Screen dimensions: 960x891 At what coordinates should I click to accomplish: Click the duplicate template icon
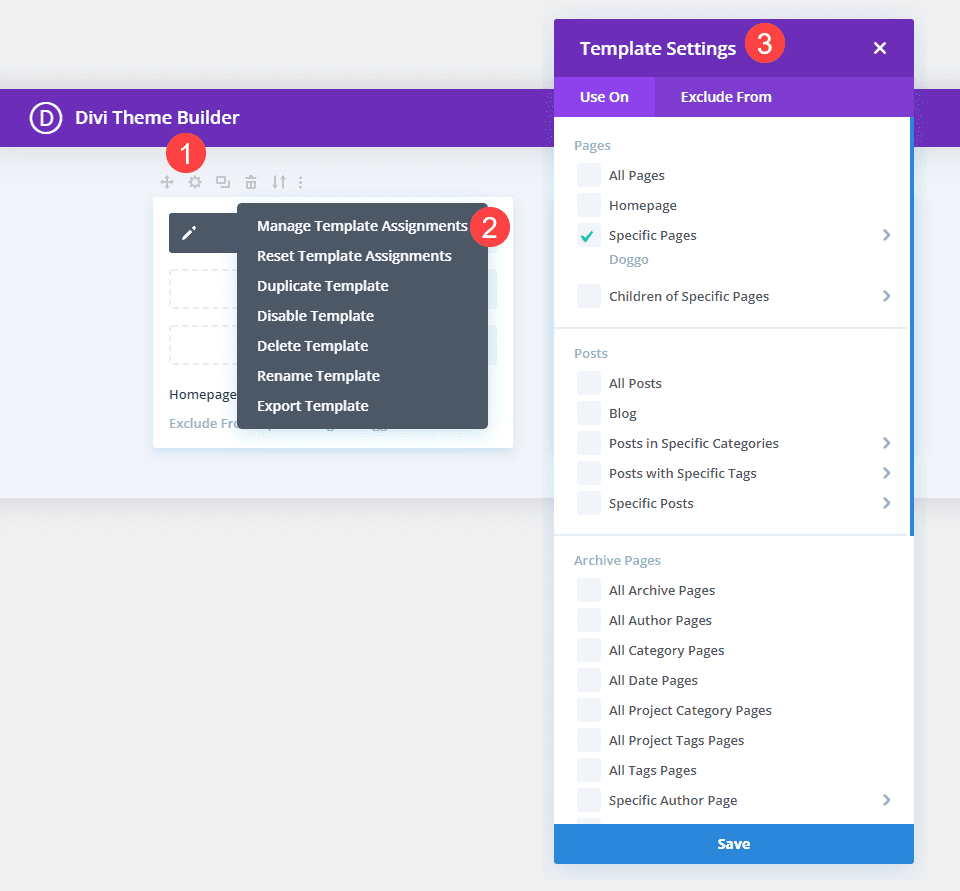(x=222, y=182)
